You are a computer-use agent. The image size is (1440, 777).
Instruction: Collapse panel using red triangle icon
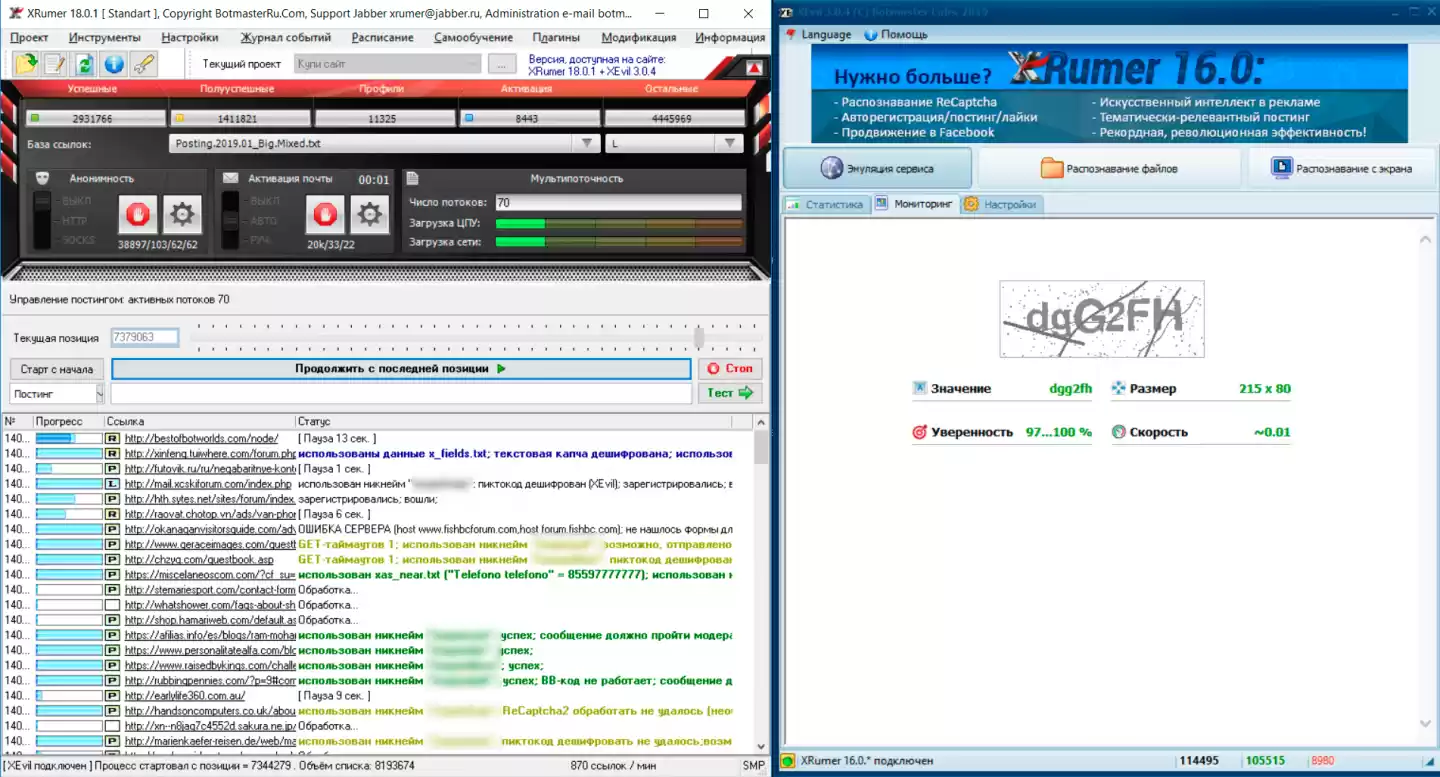754,68
